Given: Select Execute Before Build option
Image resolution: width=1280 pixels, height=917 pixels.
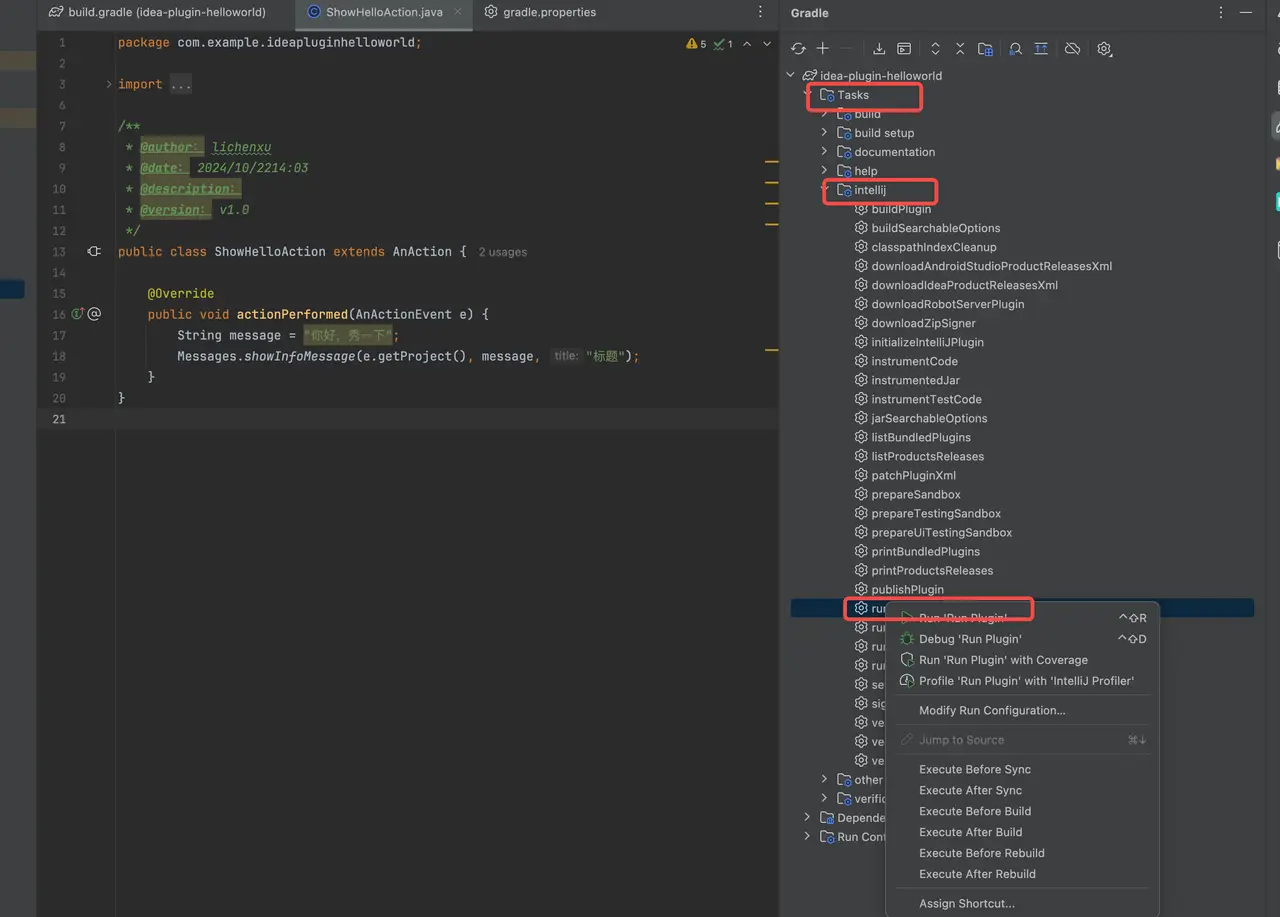Looking at the screenshot, I should 1022,811.
